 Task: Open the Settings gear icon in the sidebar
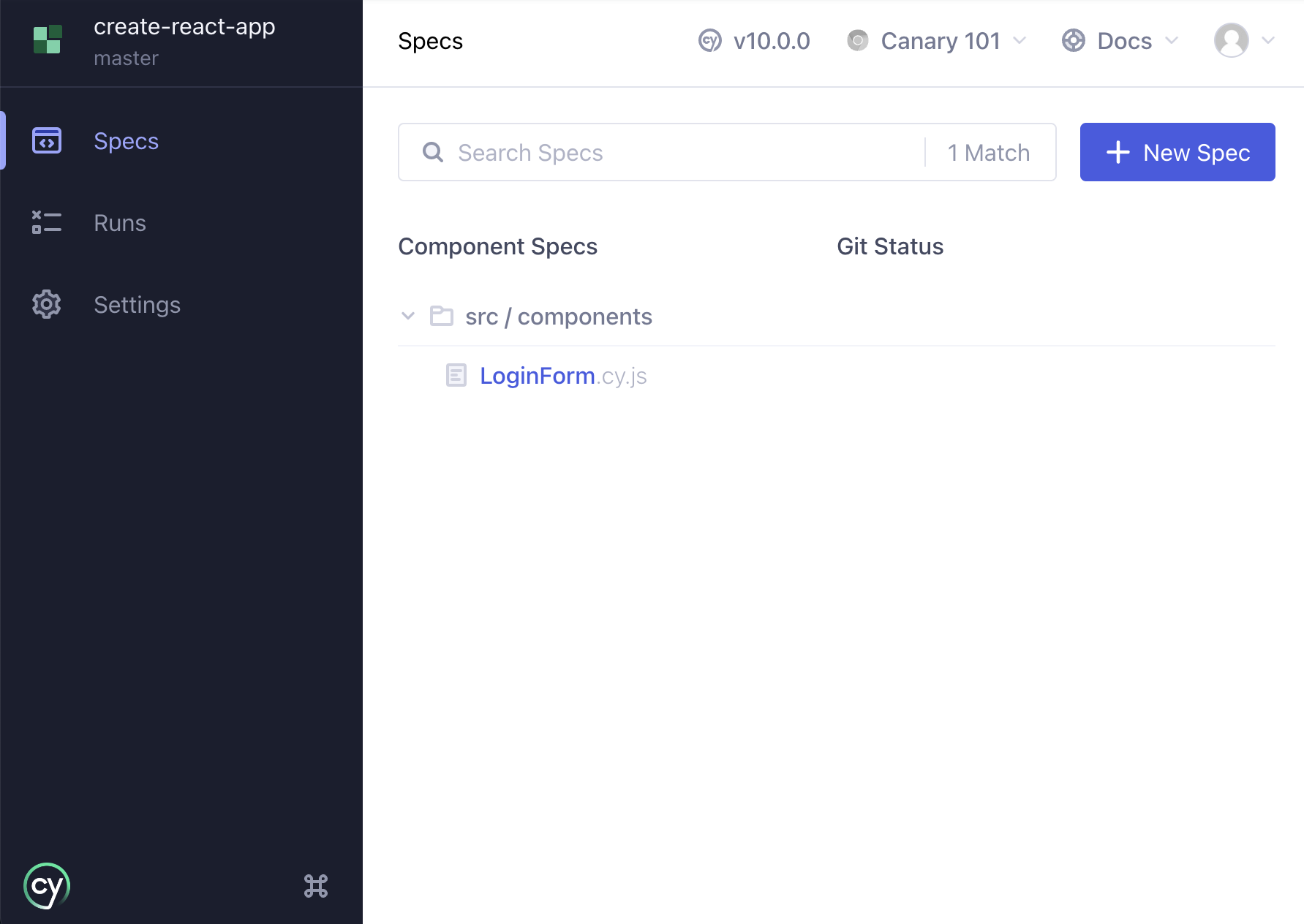47,304
